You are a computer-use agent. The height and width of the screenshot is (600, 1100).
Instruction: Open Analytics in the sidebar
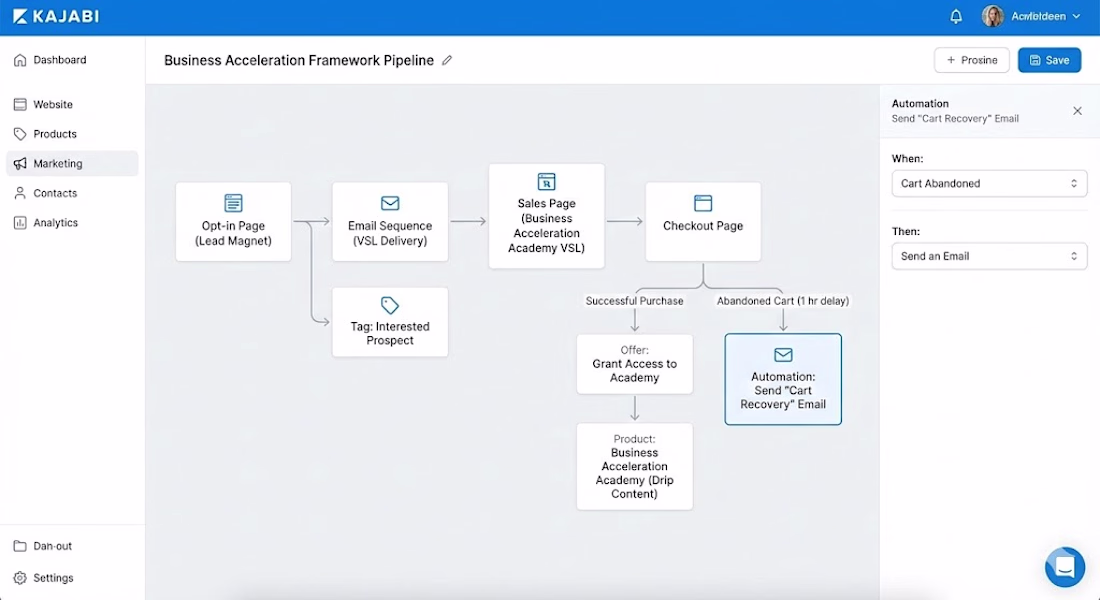pyautogui.click(x=72, y=222)
